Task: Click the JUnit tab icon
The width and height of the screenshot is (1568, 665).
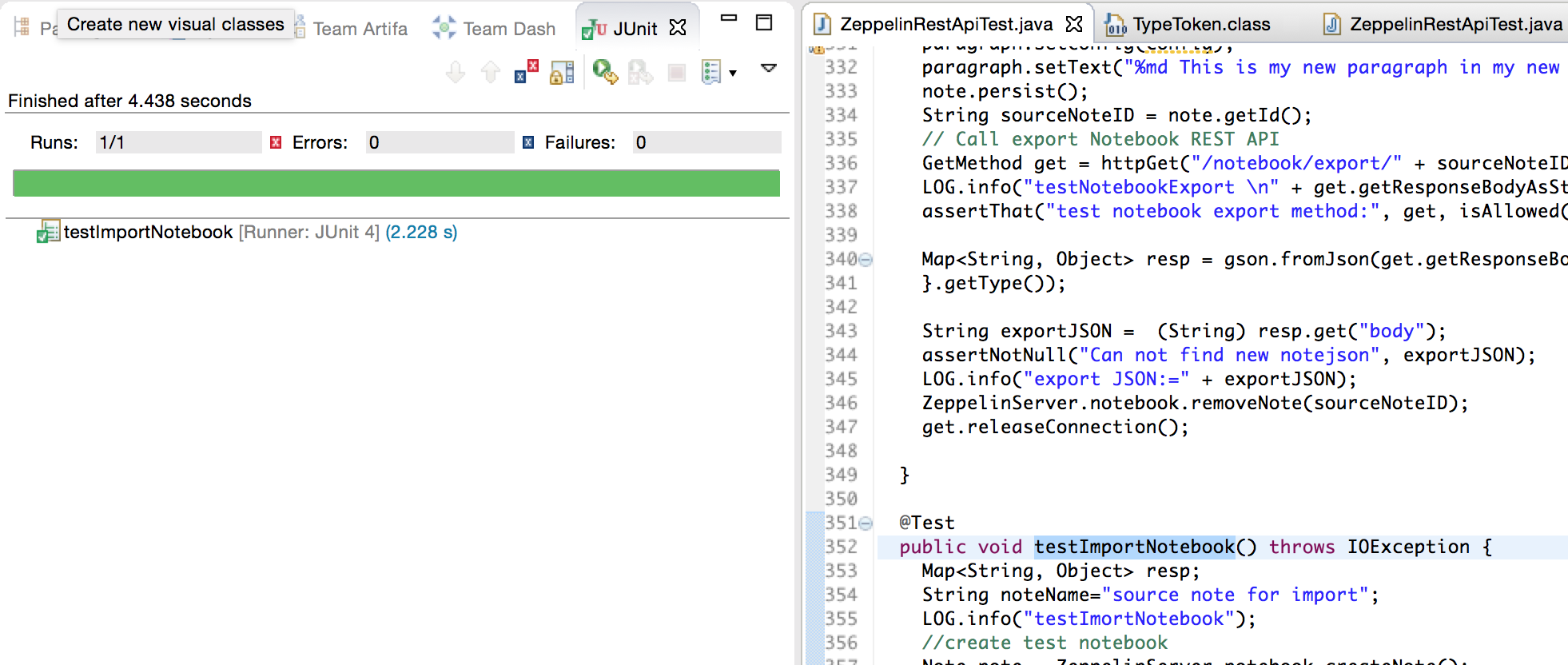Action: [594, 30]
